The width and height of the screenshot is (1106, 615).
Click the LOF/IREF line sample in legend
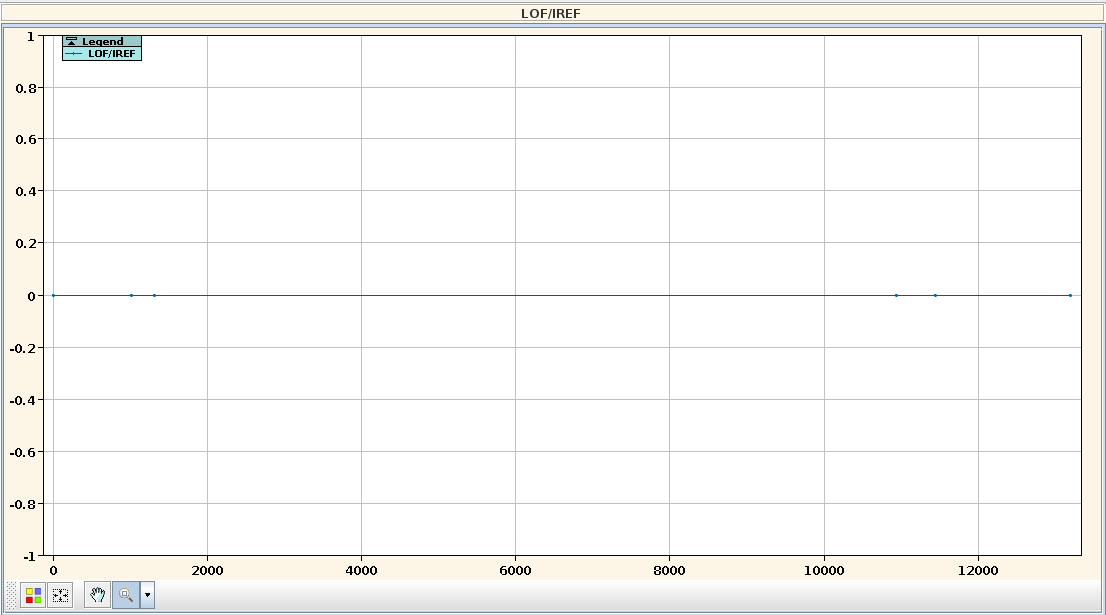tap(74, 54)
